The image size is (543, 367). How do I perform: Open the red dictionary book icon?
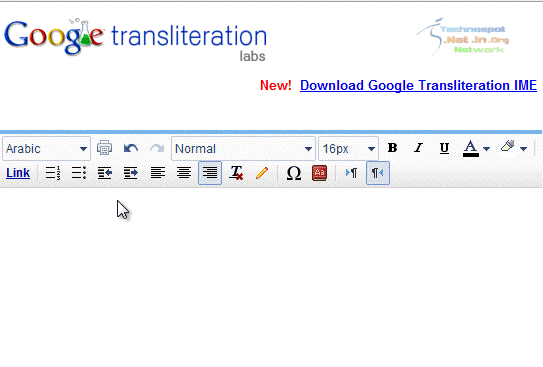click(319, 172)
